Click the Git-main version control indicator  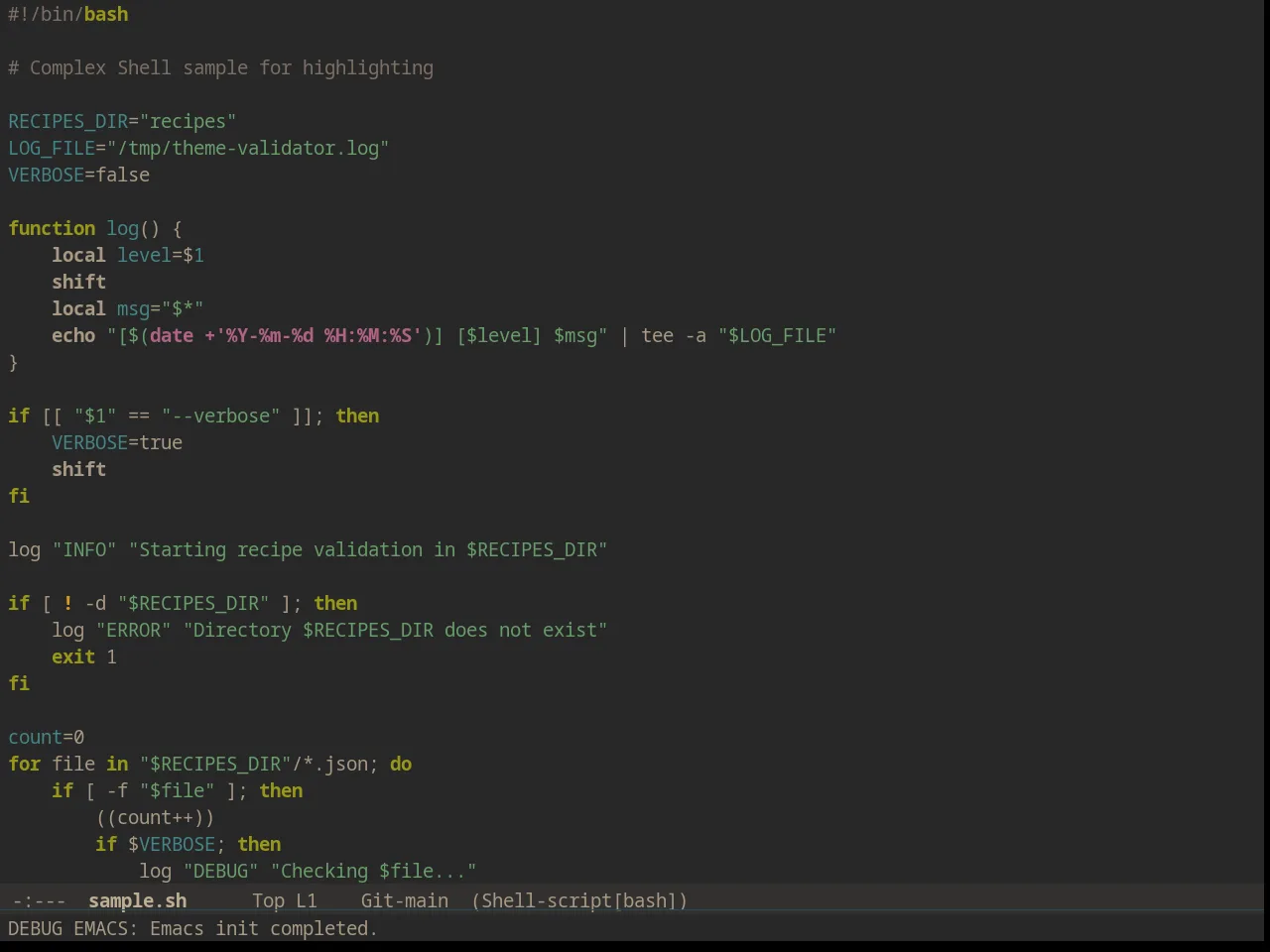404,900
